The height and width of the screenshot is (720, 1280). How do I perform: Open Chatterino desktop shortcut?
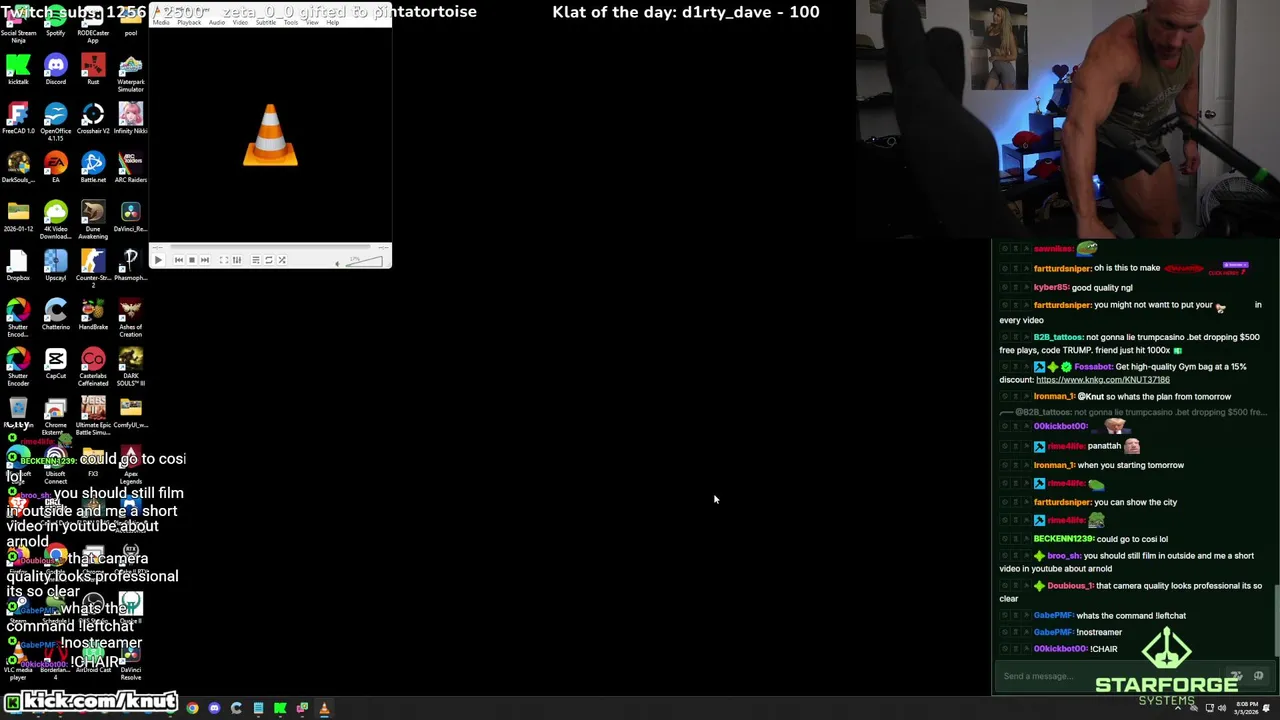tap(55, 314)
